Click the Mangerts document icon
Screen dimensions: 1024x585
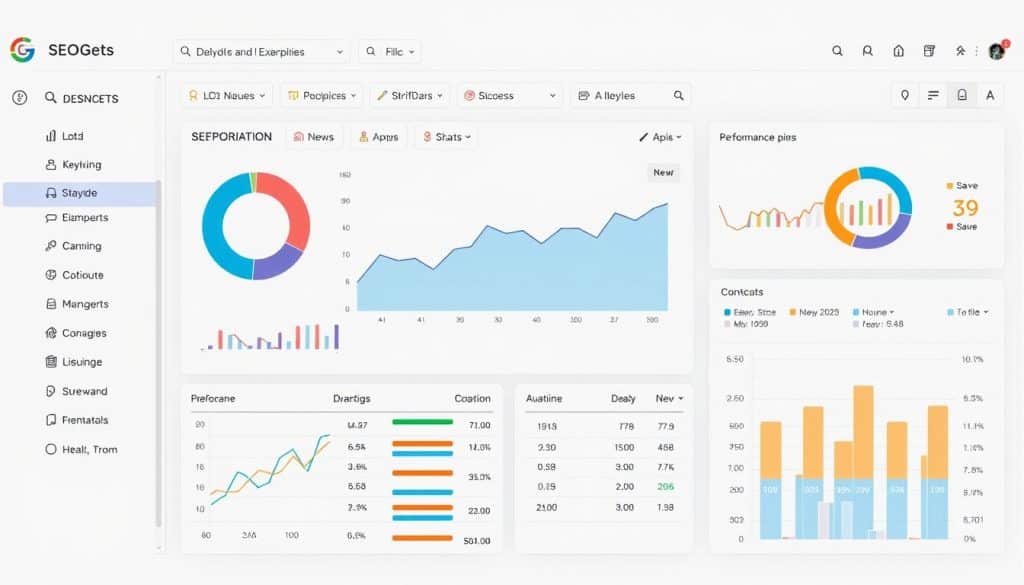coord(51,304)
